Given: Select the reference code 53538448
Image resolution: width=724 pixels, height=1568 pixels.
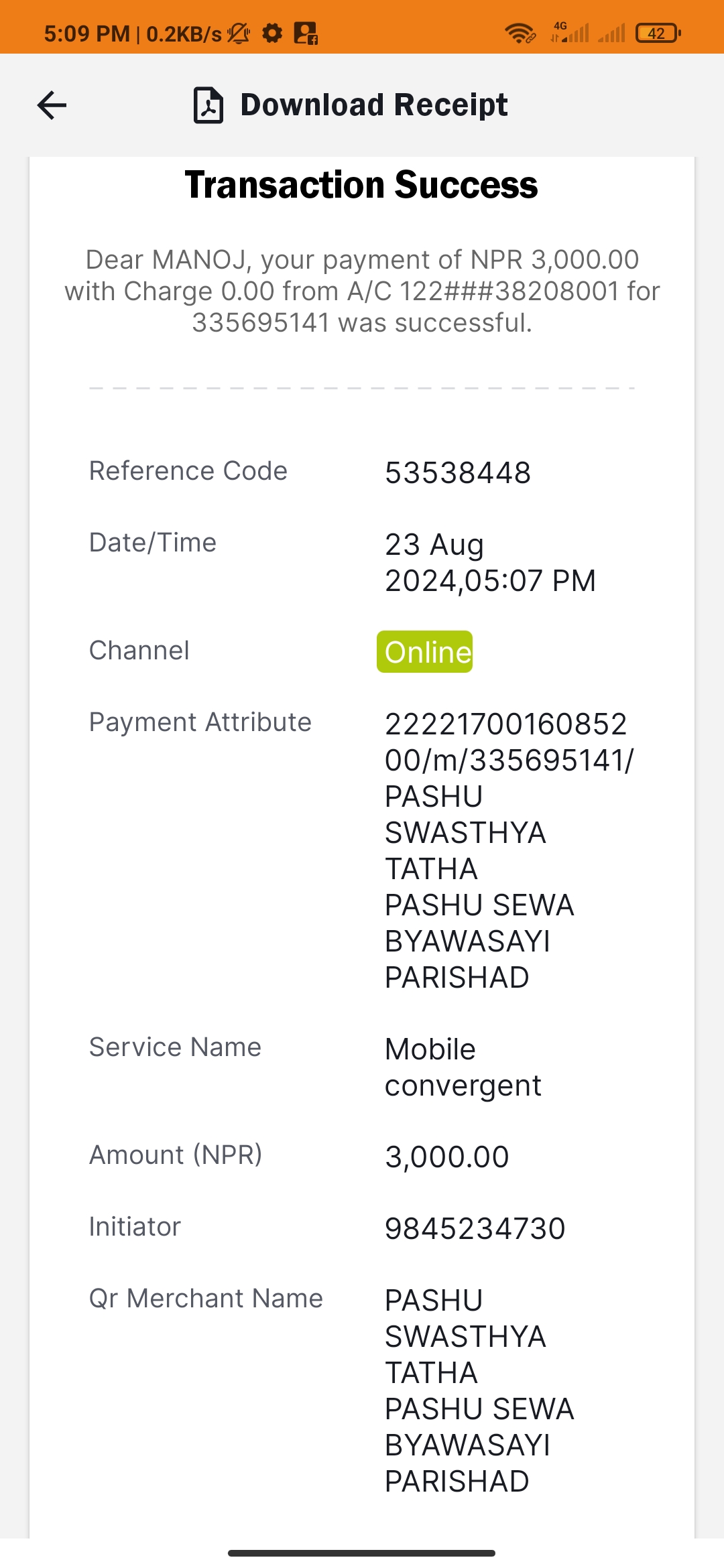Looking at the screenshot, I should (458, 473).
